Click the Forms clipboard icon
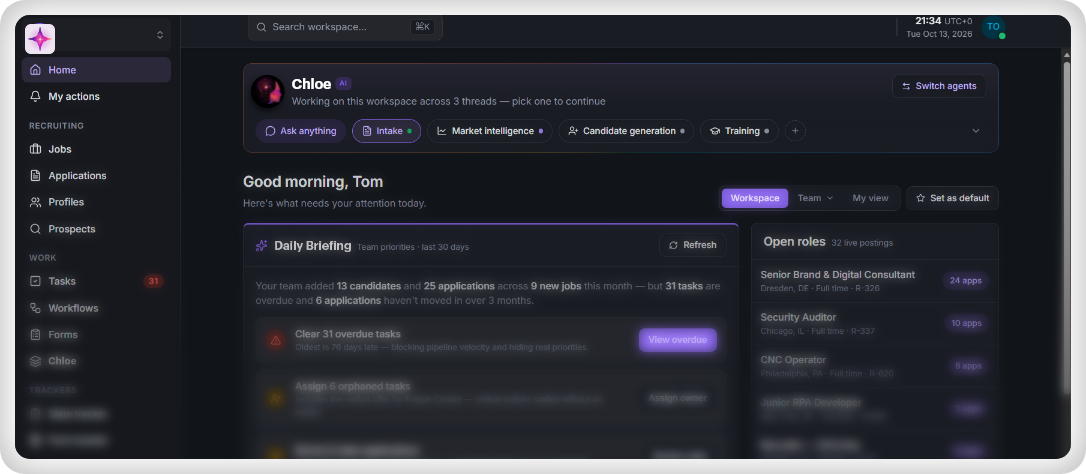The height and width of the screenshot is (474, 1086). click(x=35, y=335)
